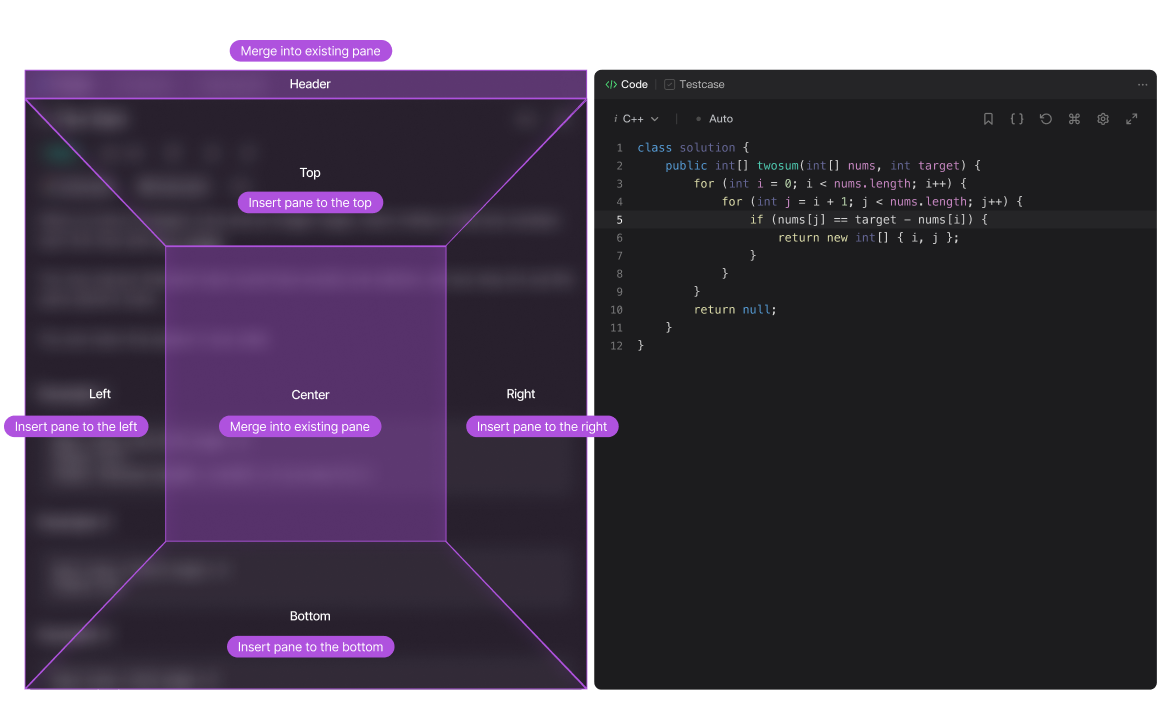The height and width of the screenshot is (710, 1160).
Task: Click the reset code icon
Action: coord(1045,119)
